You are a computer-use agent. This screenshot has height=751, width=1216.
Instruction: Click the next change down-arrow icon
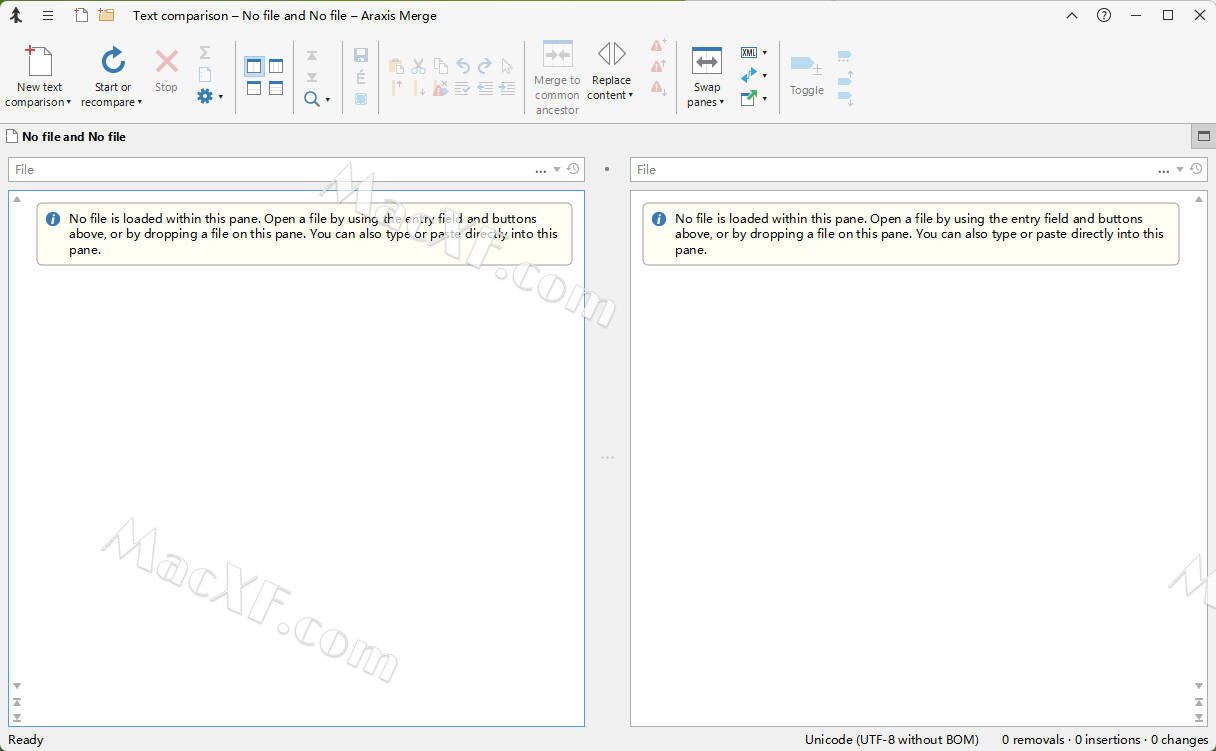click(x=312, y=77)
